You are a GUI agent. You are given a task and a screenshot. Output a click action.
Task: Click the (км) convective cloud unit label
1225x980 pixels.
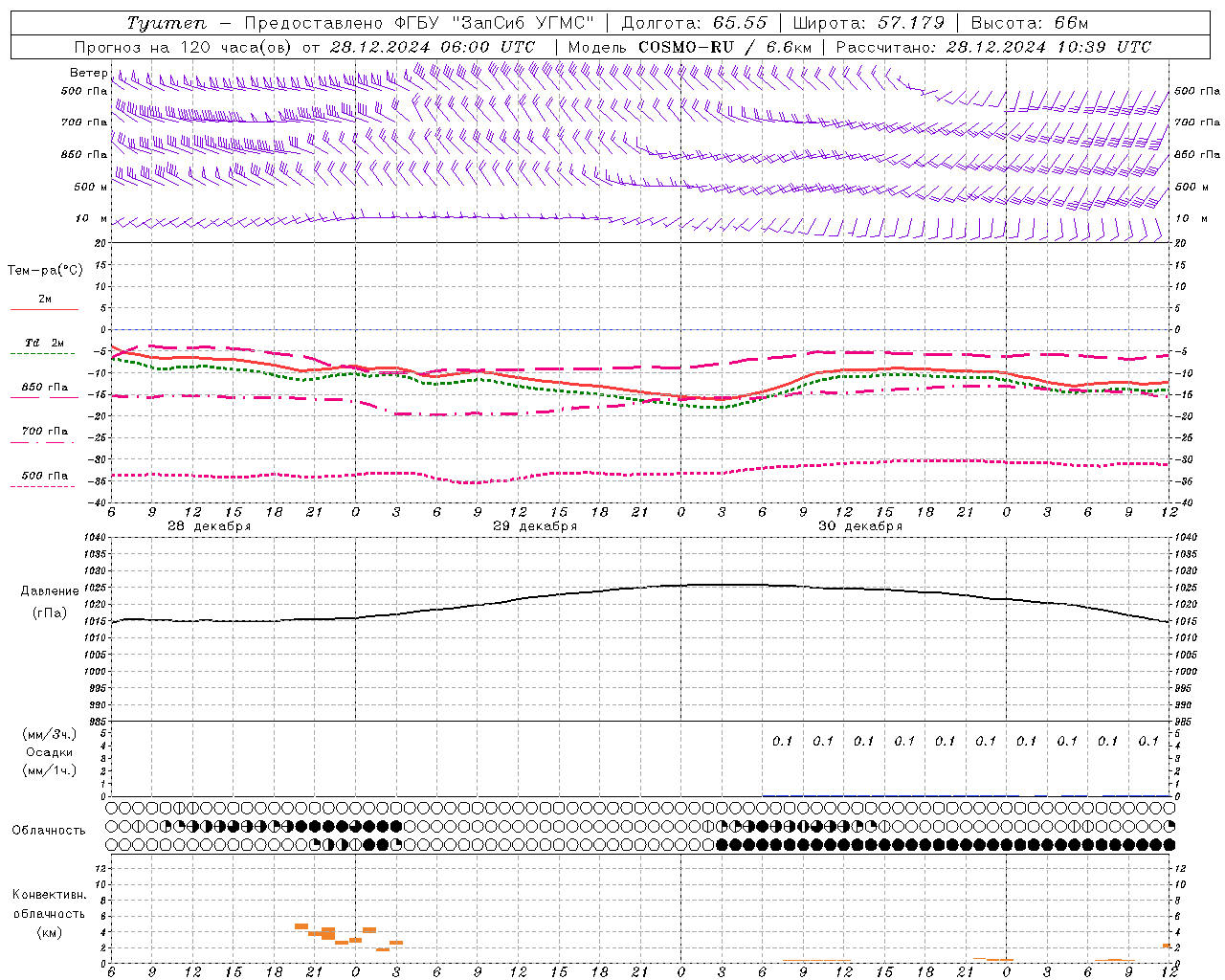point(49,932)
